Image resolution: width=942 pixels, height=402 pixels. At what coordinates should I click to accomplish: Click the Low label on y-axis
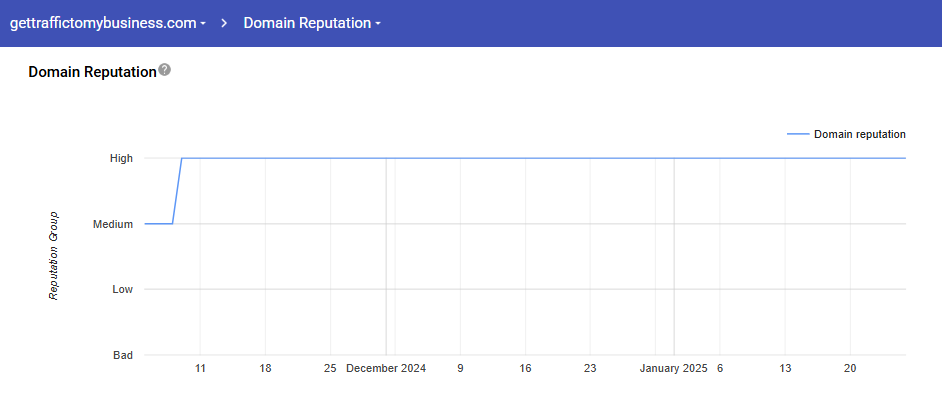pyautogui.click(x=122, y=289)
